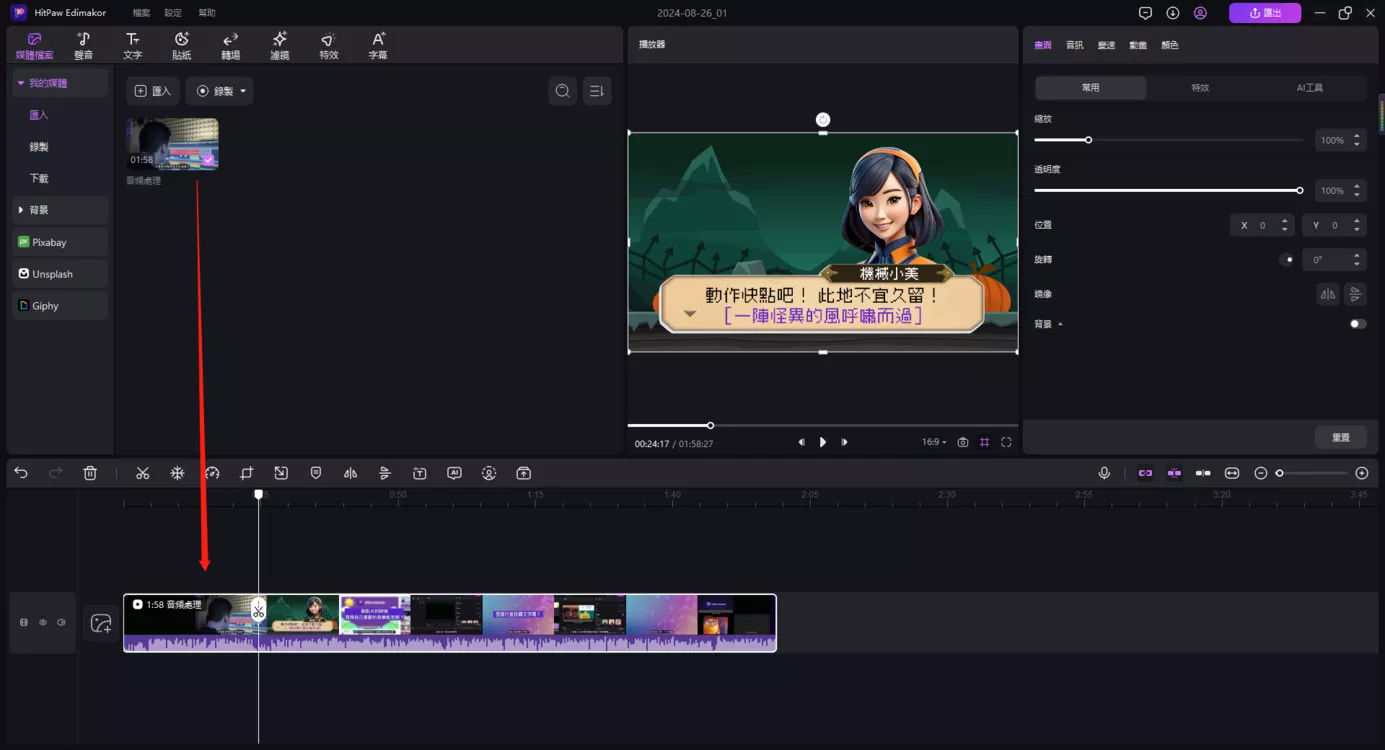Search media library with magnifier icon

click(x=563, y=91)
